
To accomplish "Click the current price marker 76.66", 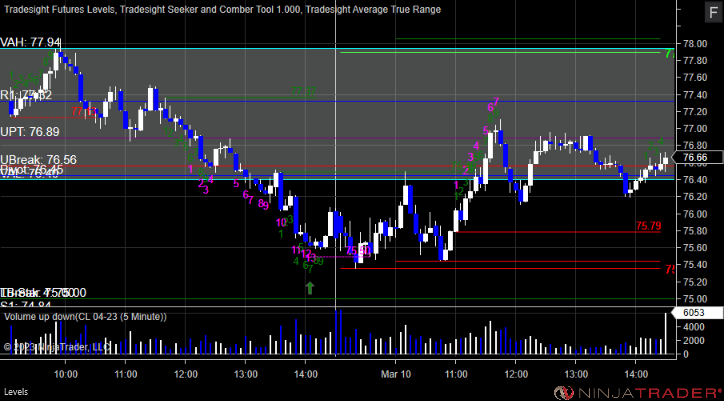I will point(698,158).
